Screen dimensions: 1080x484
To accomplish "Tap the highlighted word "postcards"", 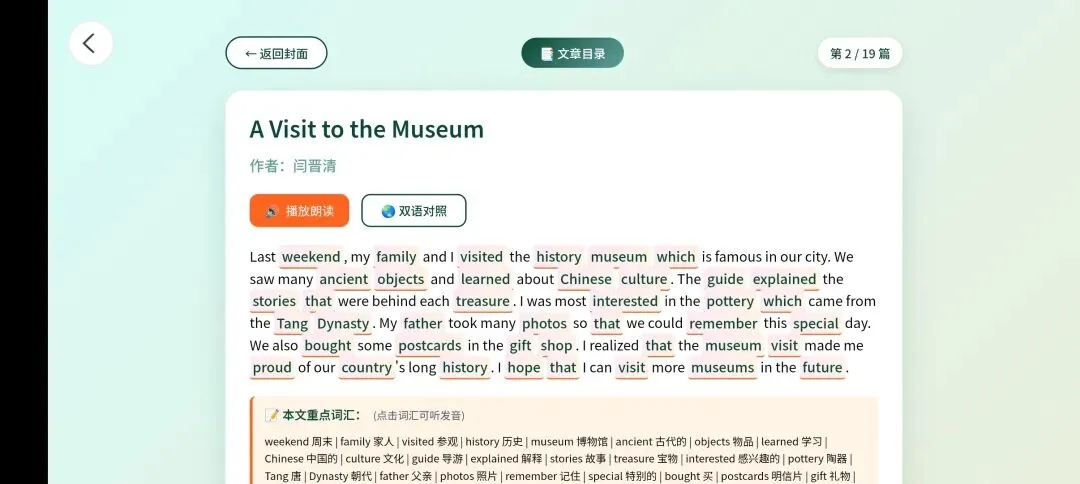I will point(429,345).
